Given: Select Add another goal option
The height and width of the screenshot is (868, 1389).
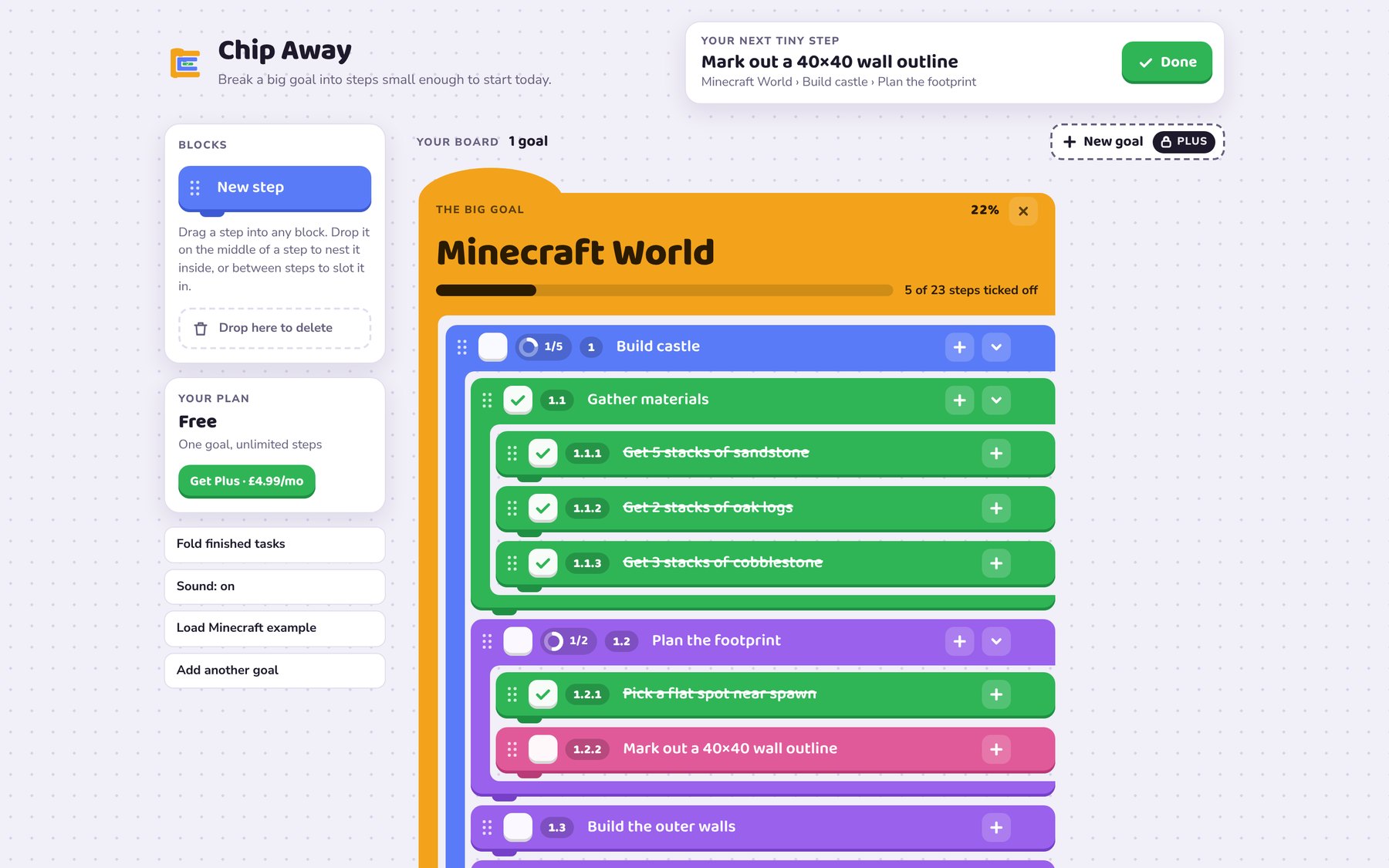Looking at the screenshot, I should coord(275,671).
